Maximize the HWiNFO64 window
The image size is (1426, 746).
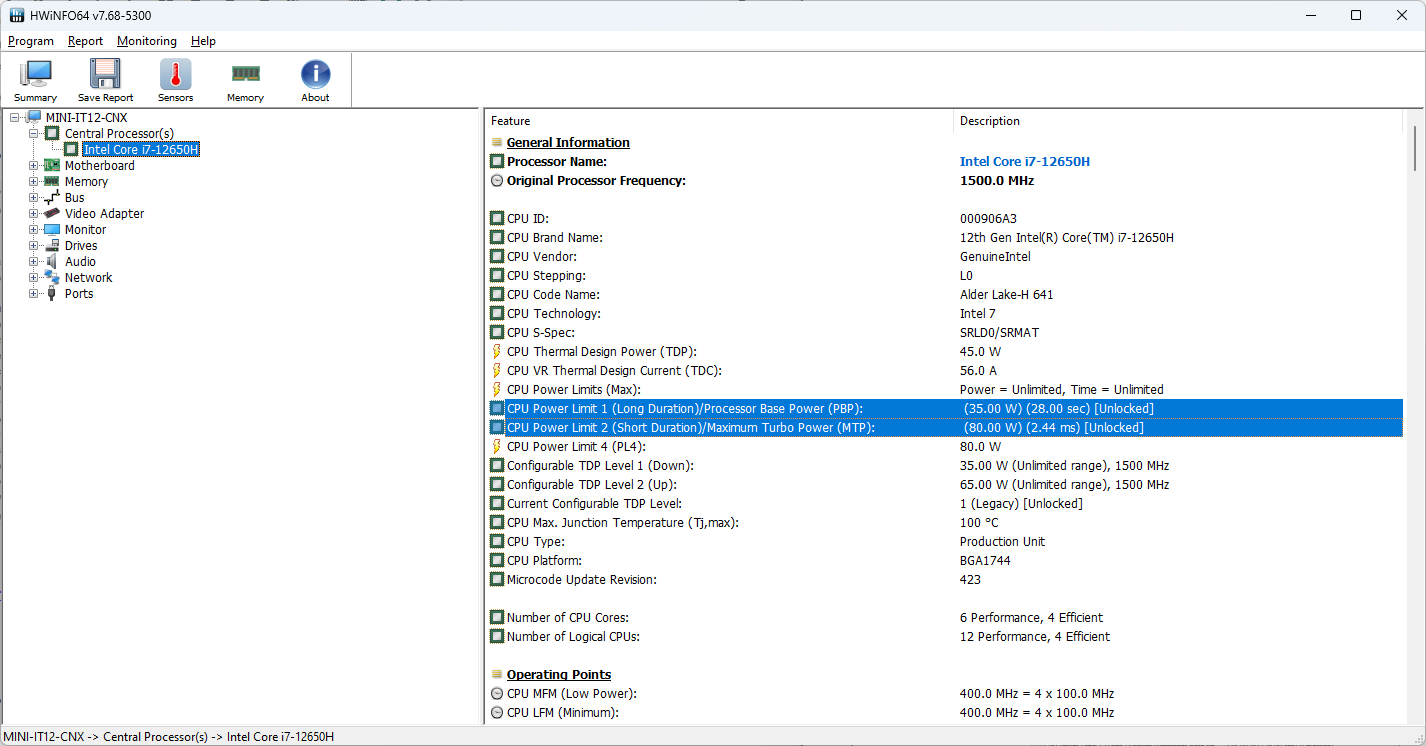pyautogui.click(x=1356, y=15)
